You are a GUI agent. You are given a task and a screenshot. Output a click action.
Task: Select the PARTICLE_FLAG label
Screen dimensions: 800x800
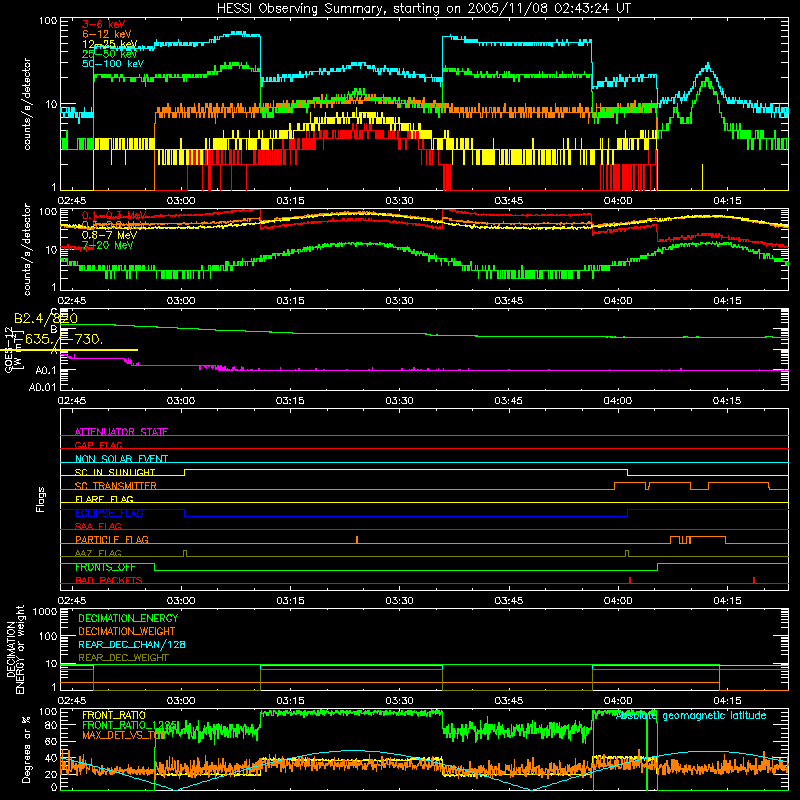click(112, 539)
